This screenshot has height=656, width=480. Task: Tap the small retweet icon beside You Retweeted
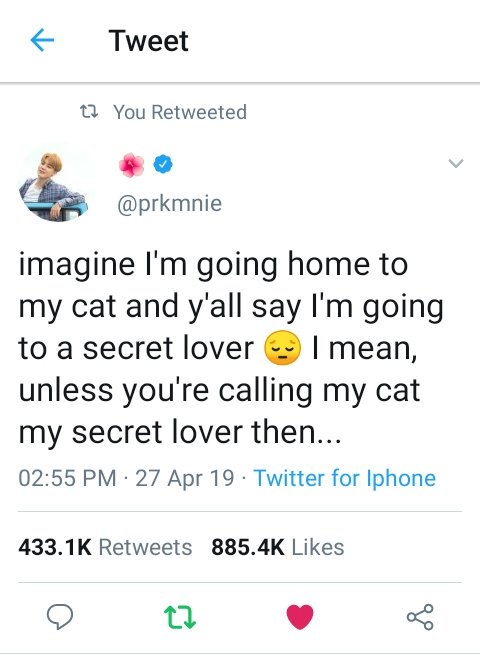click(x=89, y=112)
